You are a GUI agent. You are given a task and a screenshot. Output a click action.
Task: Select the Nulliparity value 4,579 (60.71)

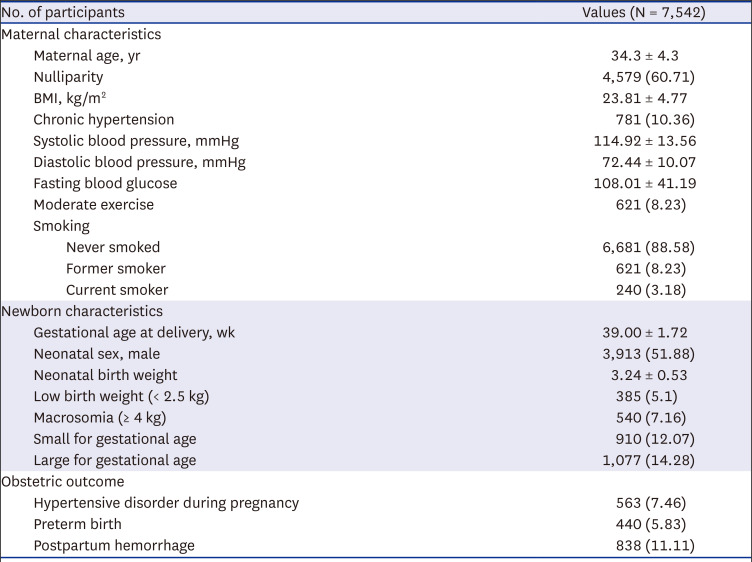[x=645, y=77]
